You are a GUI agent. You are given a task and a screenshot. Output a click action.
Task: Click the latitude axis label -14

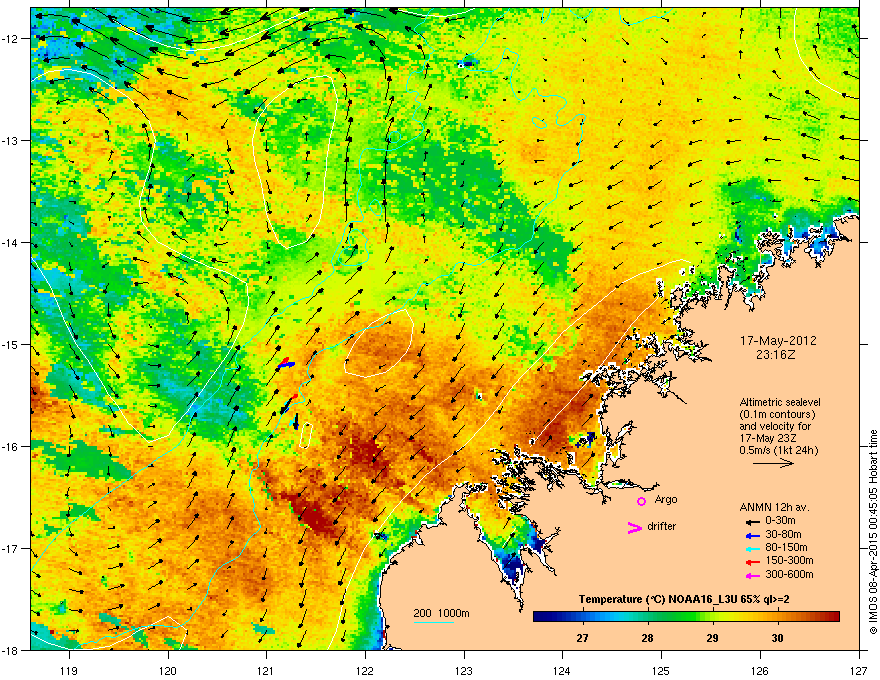coord(10,243)
